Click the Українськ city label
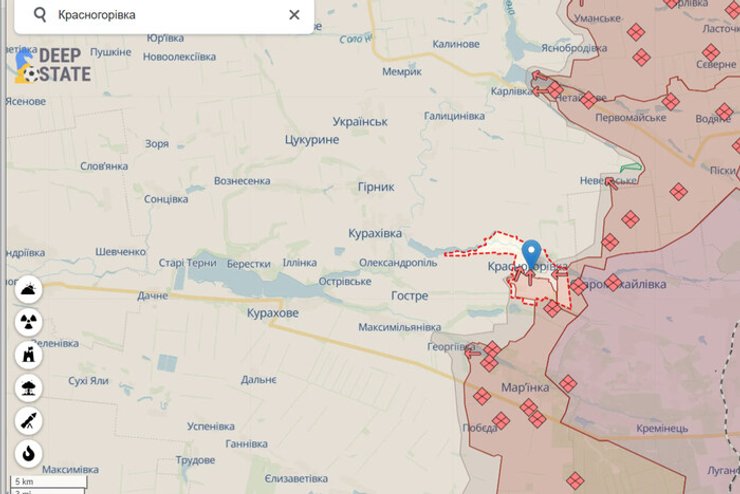Viewport: 740px width, 494px height. 360,122
